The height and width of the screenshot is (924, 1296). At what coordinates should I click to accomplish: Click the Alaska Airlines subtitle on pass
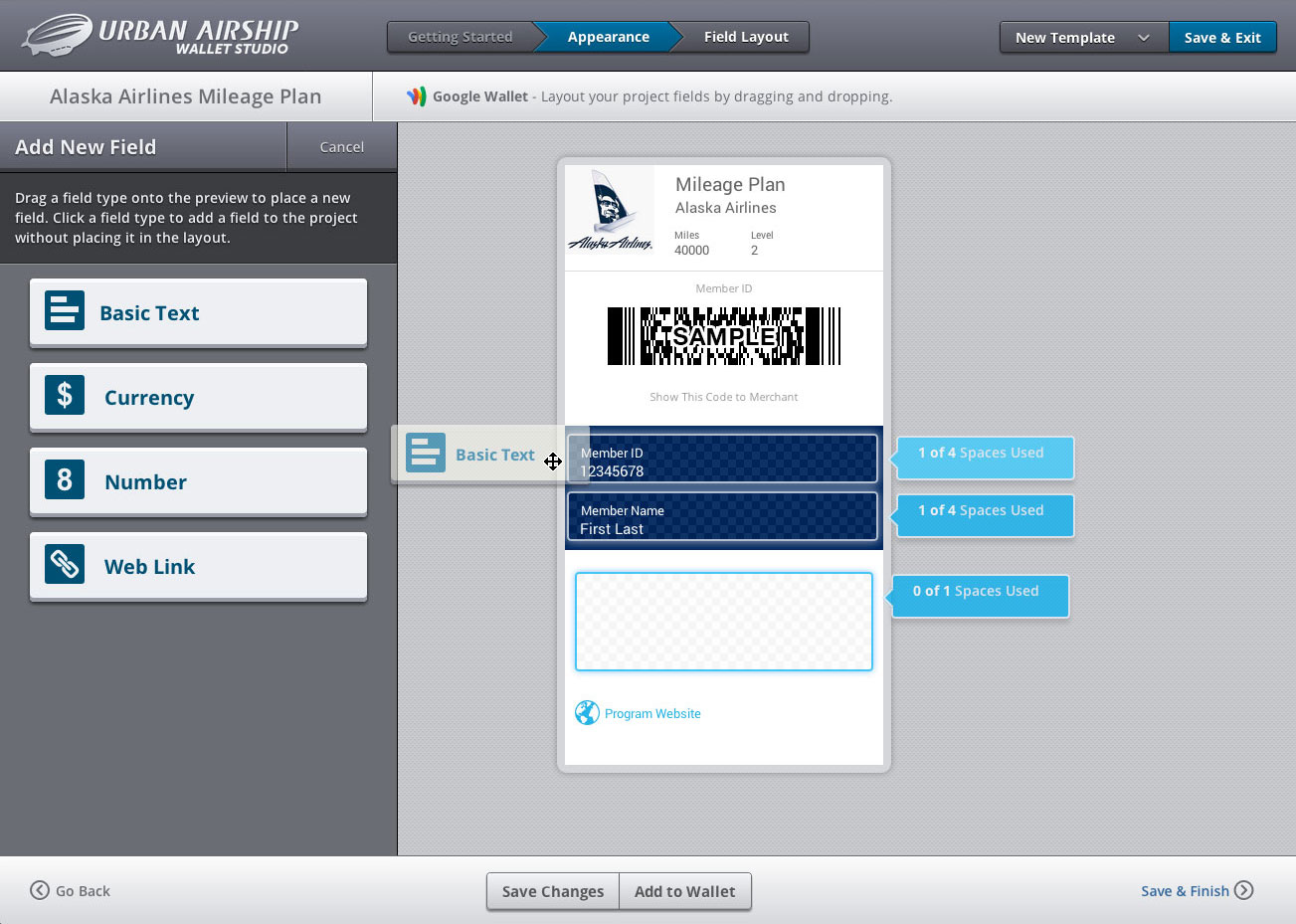pyautogui.click(x=725, y=208)
